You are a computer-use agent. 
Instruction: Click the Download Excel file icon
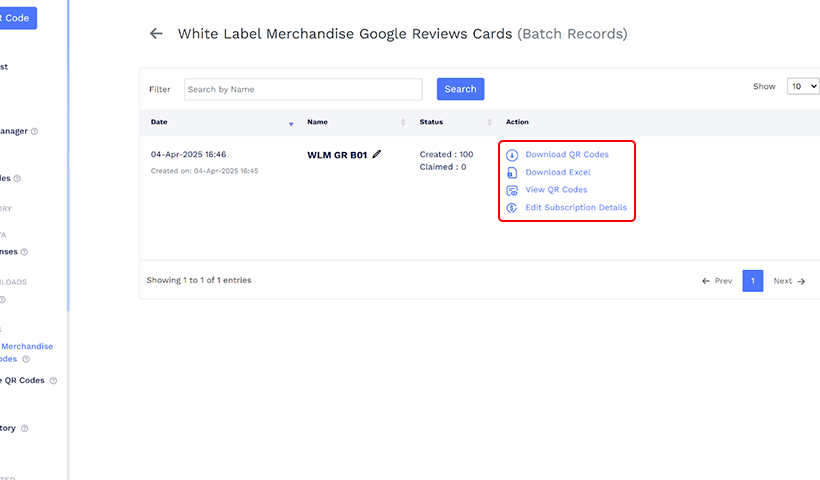pyautogui.click(x=512, y=173)
